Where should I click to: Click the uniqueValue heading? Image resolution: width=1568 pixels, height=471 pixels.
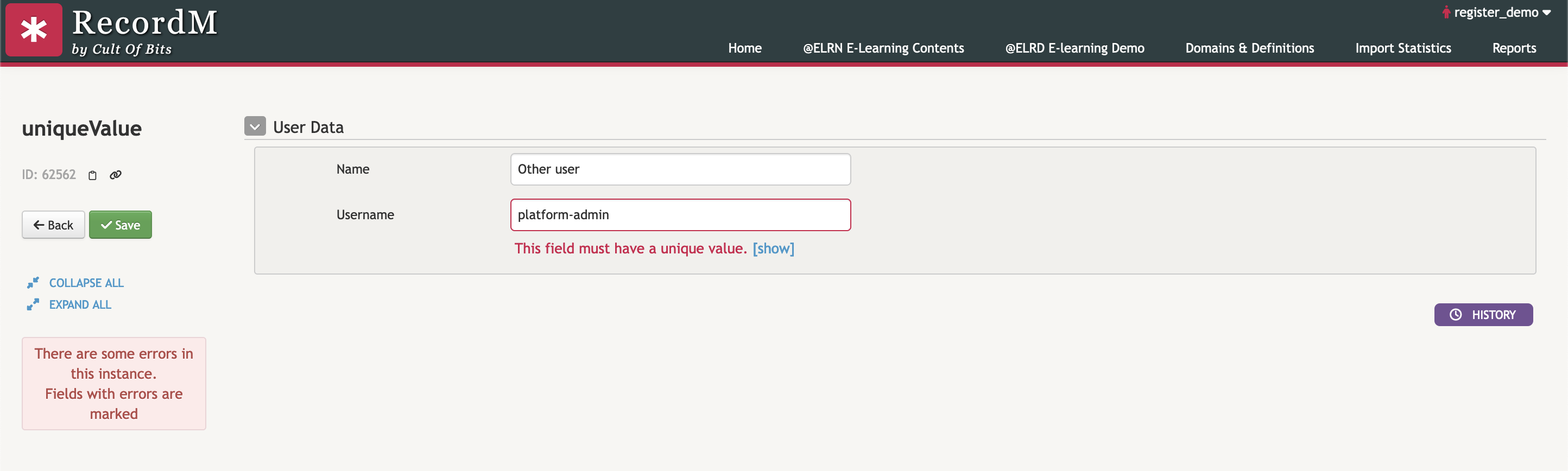click(x=81, y=129)
